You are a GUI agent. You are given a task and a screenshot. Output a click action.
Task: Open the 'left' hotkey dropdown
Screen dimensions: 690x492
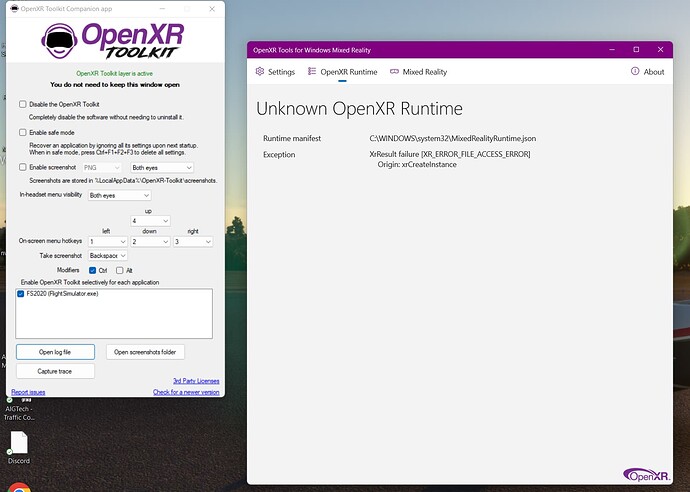pos(108,242)
